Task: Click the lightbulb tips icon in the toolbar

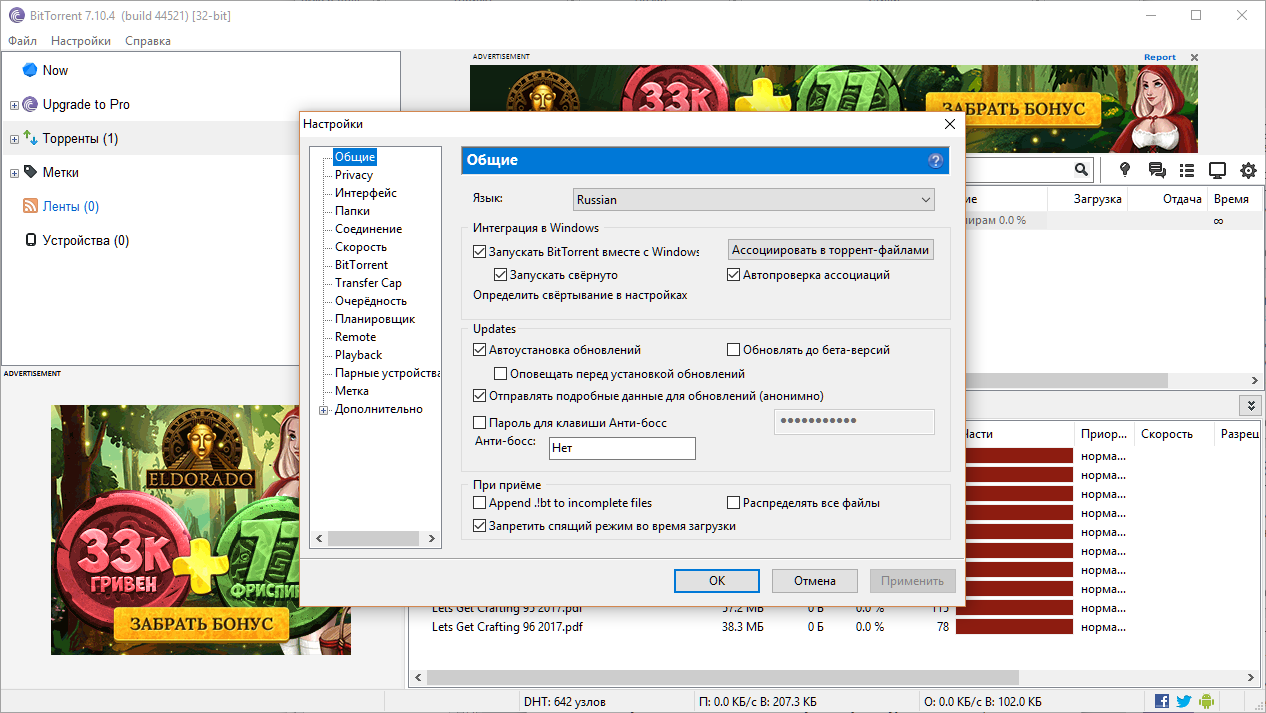Action: click(x=1125, y=170)
